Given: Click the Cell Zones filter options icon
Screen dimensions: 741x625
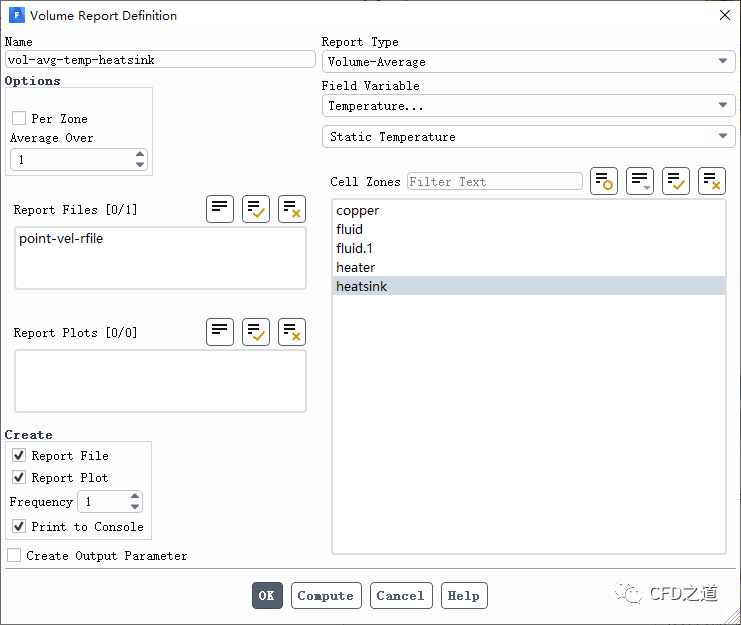Looking at the screenshot, I should coord(604,181).
